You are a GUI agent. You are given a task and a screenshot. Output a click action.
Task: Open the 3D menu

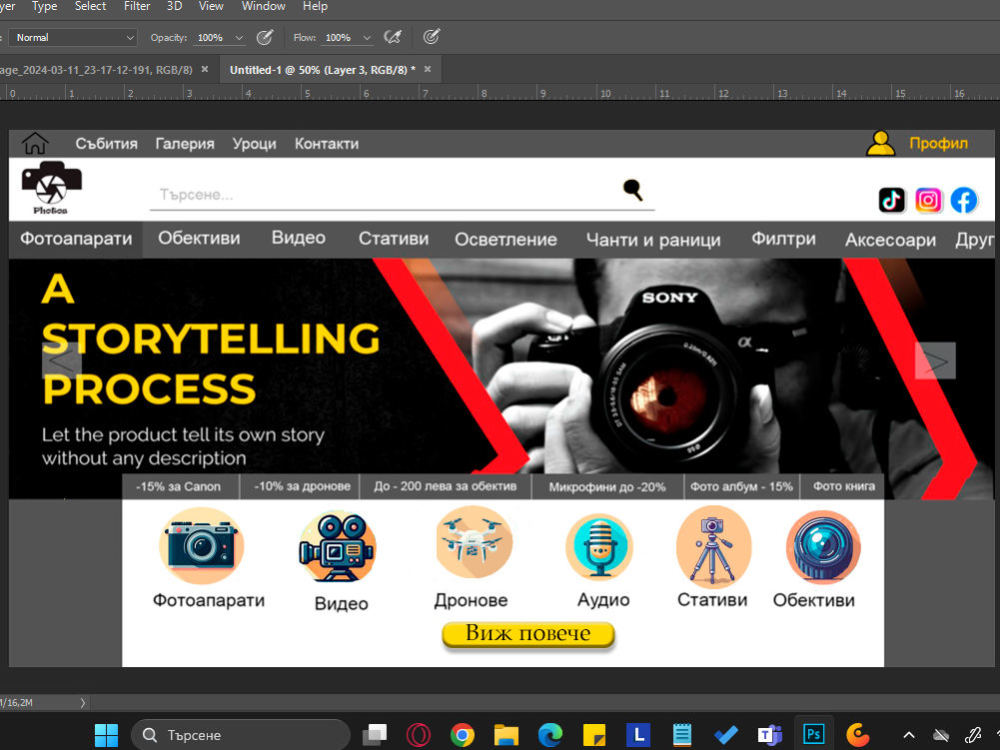[x=174, y=6]
